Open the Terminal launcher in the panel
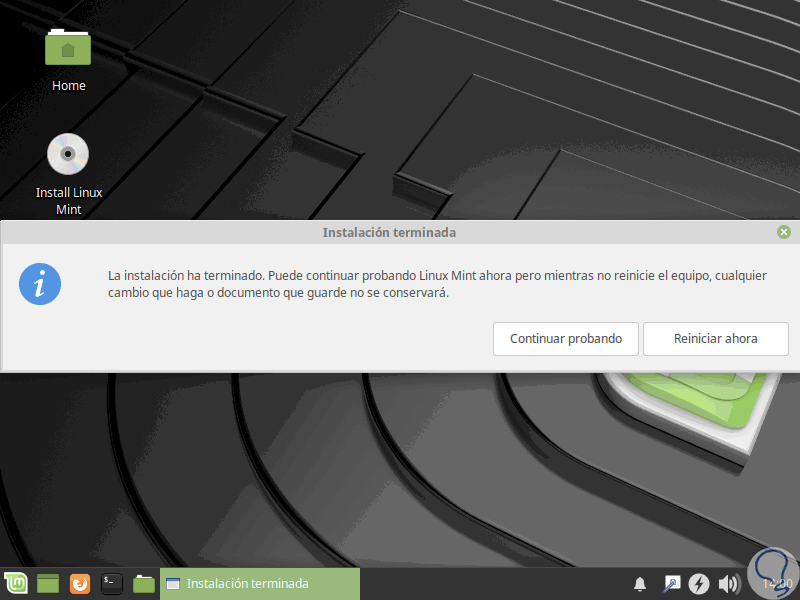The image size is (800, 600). pos(111,584)
